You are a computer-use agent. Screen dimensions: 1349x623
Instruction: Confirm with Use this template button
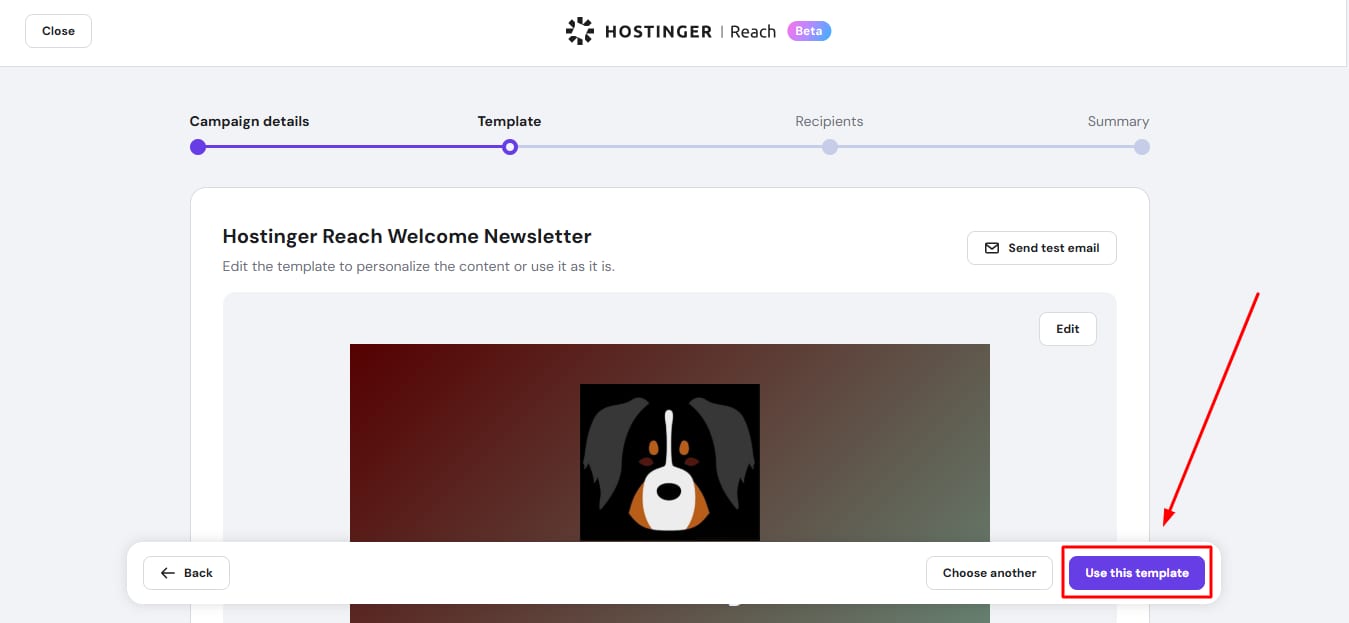[x=1136, y=573]
